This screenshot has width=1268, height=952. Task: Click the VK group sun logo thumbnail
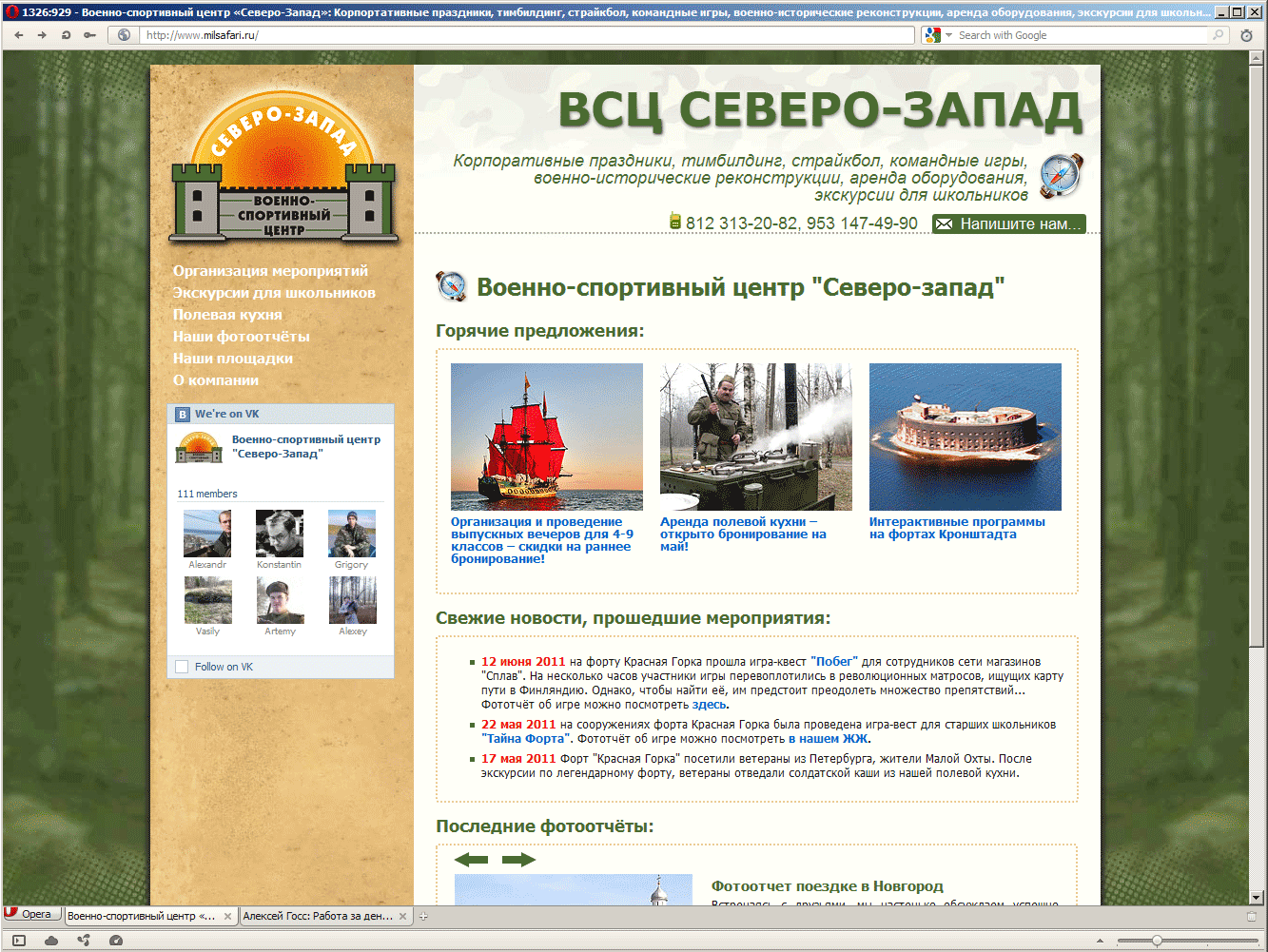point(199,447)
